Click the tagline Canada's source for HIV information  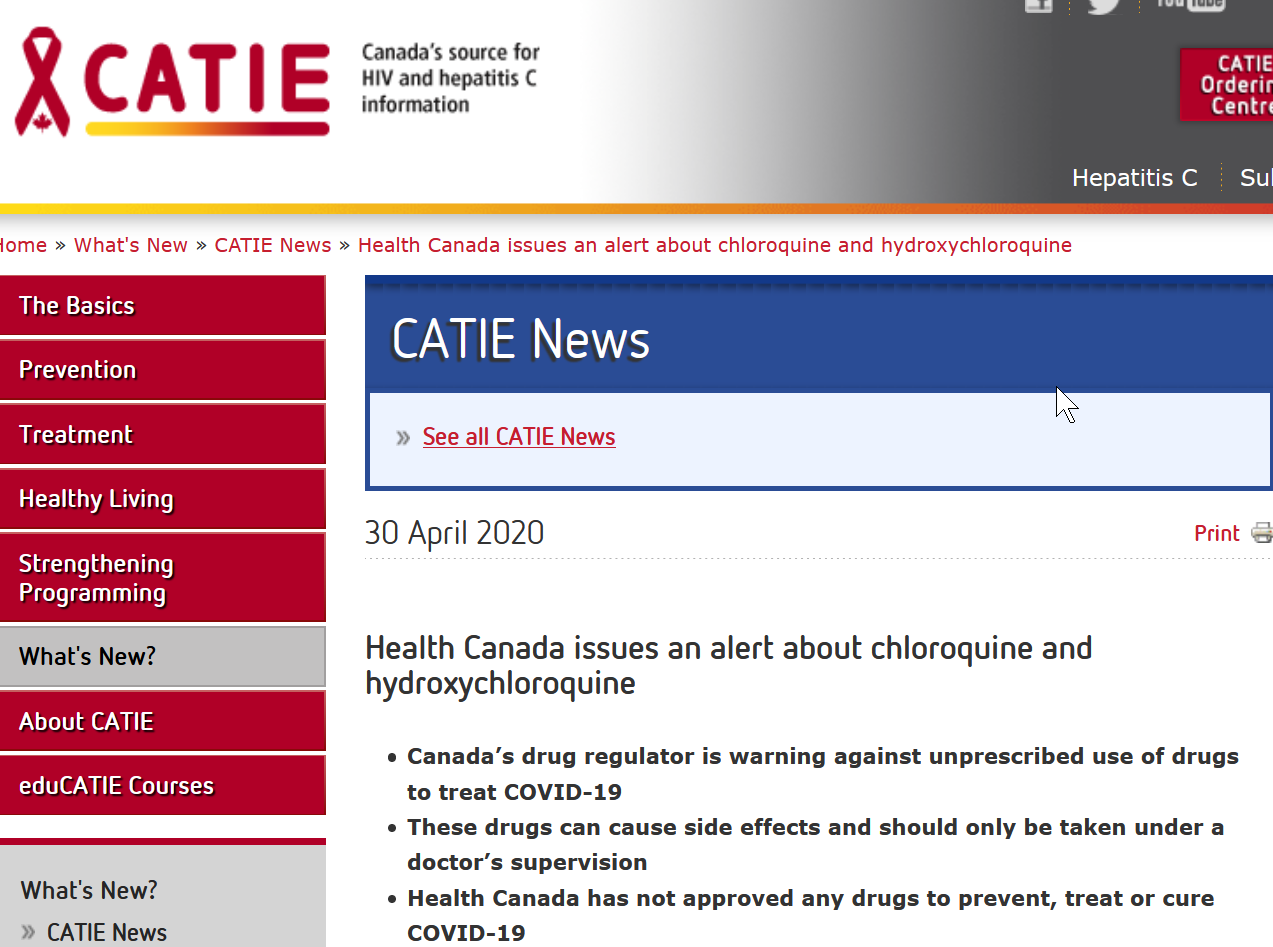450,78
